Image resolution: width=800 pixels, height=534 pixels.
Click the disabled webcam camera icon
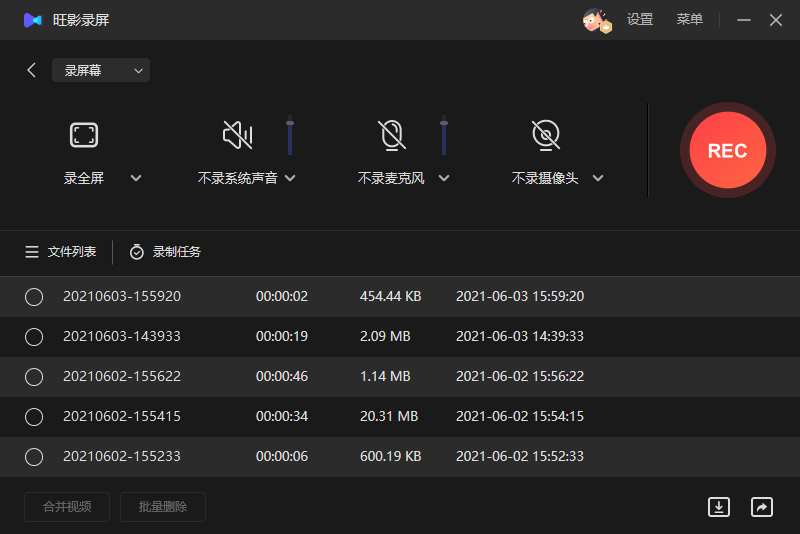point(545,135)
